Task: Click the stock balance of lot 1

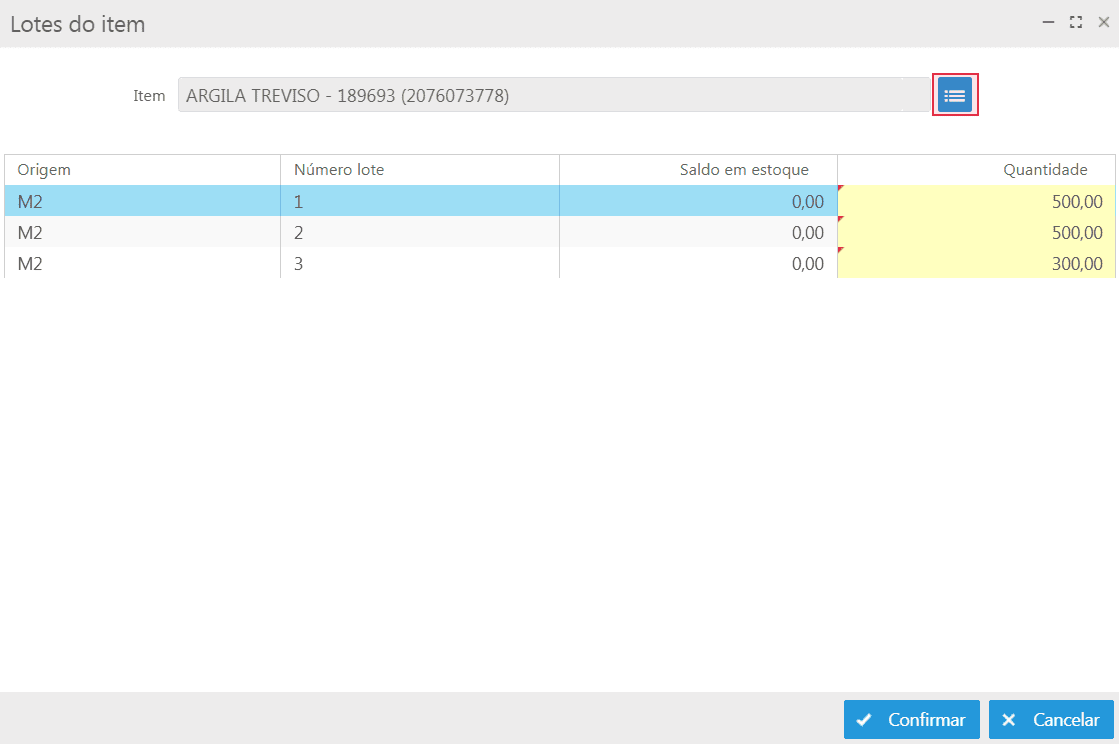Action: (x=698, y=202)
